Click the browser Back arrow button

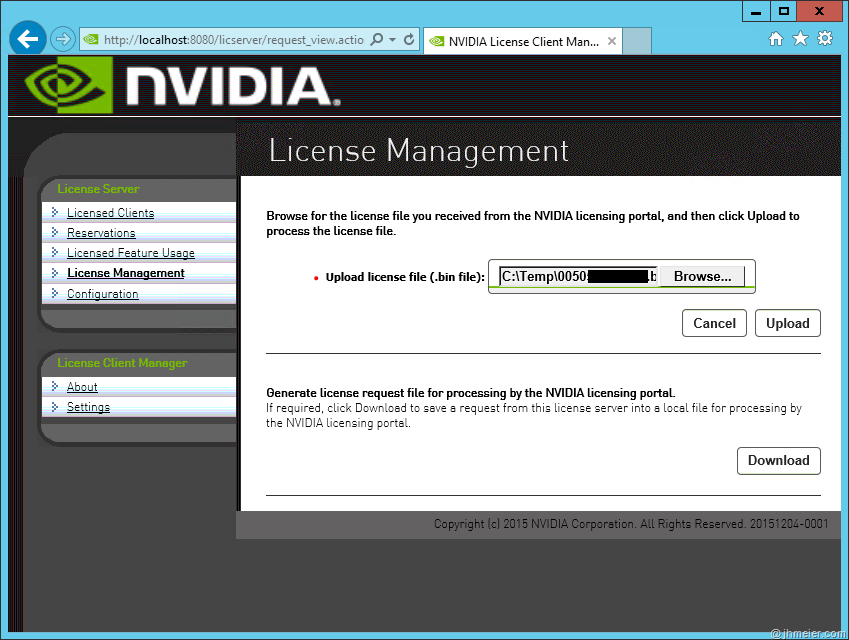[28, 39]
